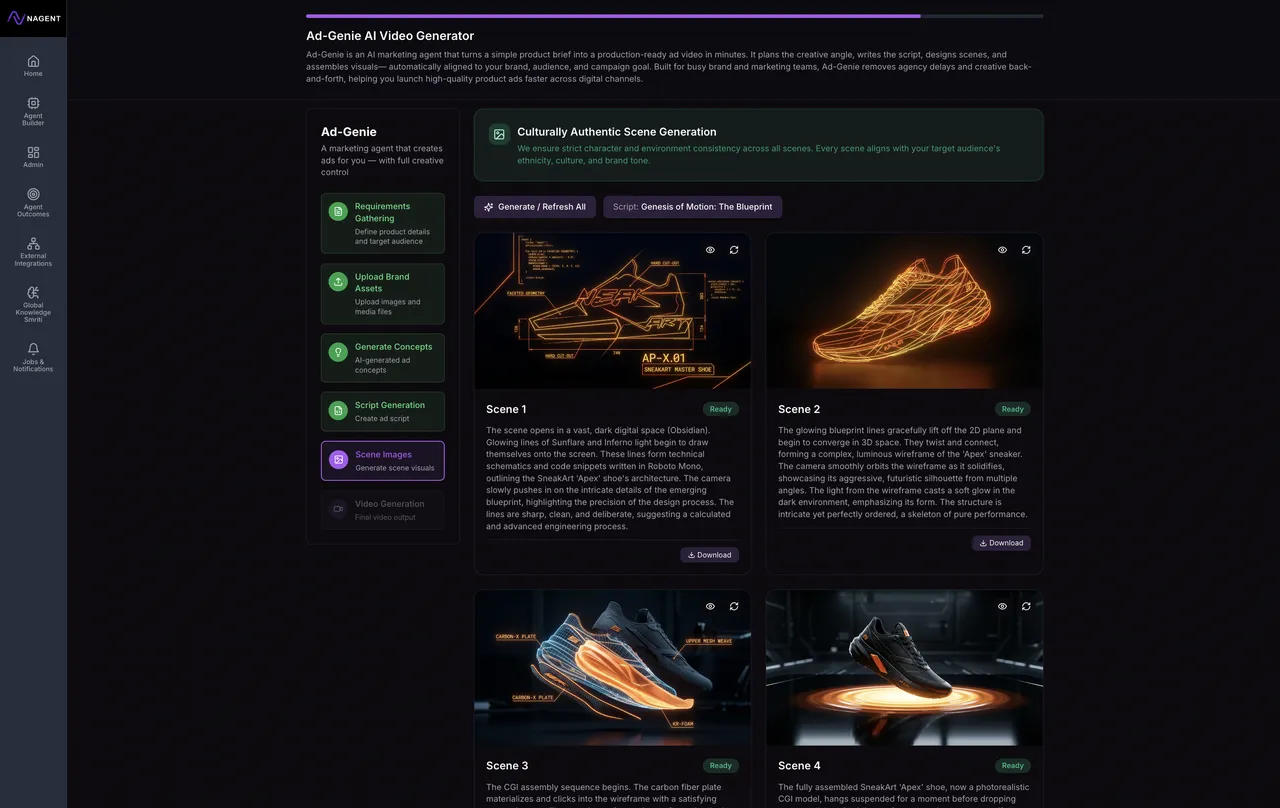Click the Video Generation camera icon

click(x=338, y=509)
